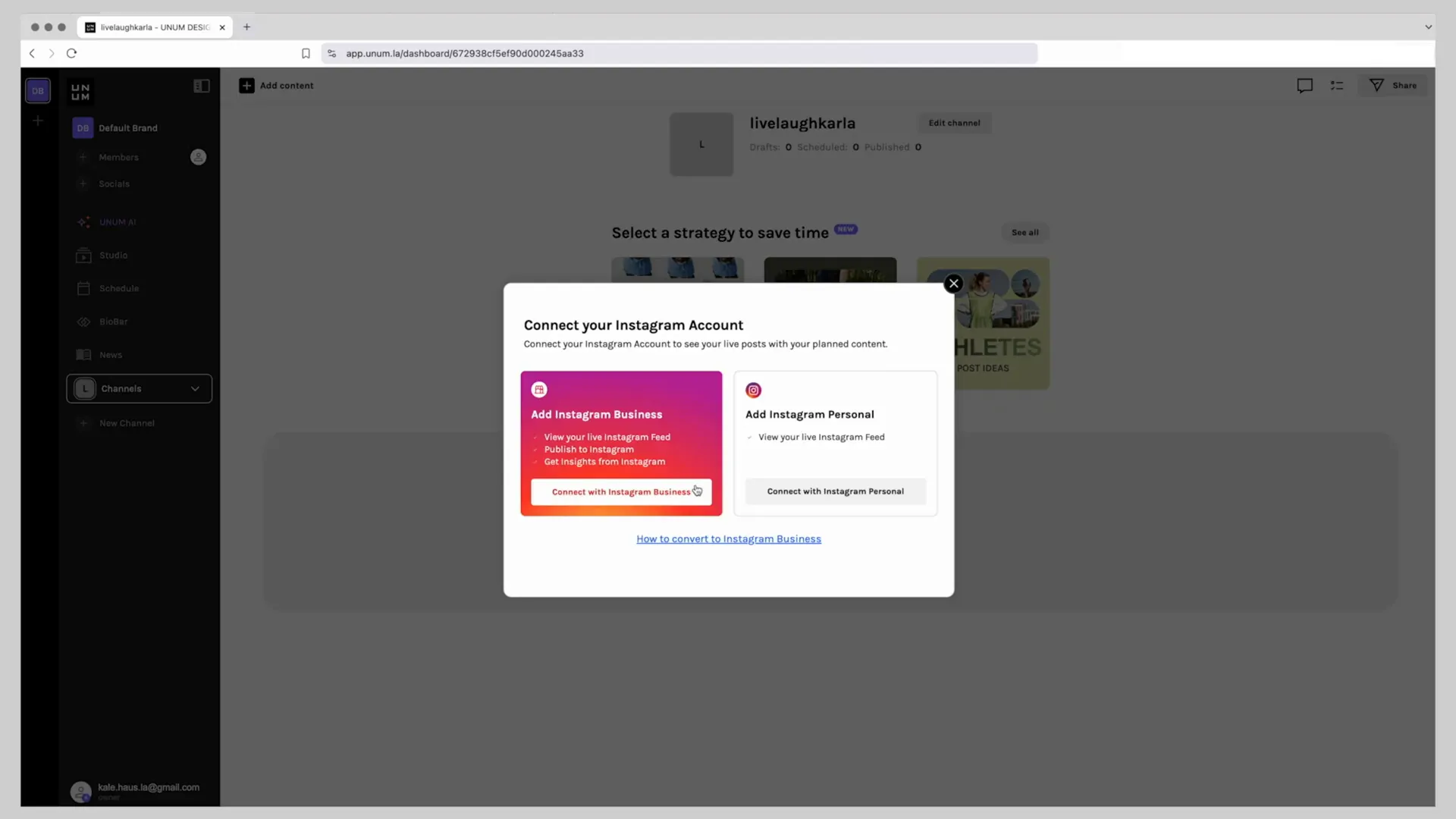Open Studio in sidebar
The height and width of the screenshot is (819, 1456).
113,256
